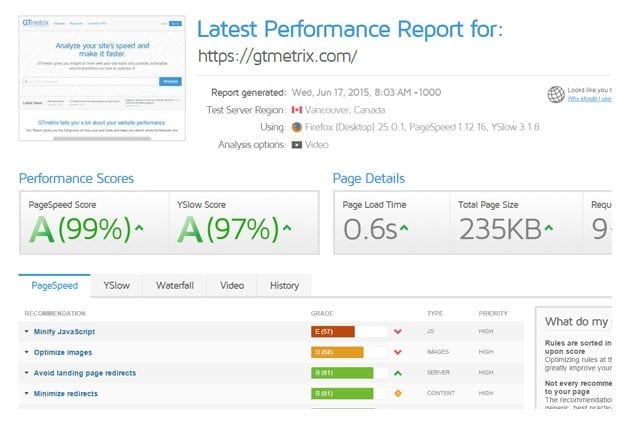Click the green up arrow beside Total Page Size
640x426 pixels.
coord(549,228)
